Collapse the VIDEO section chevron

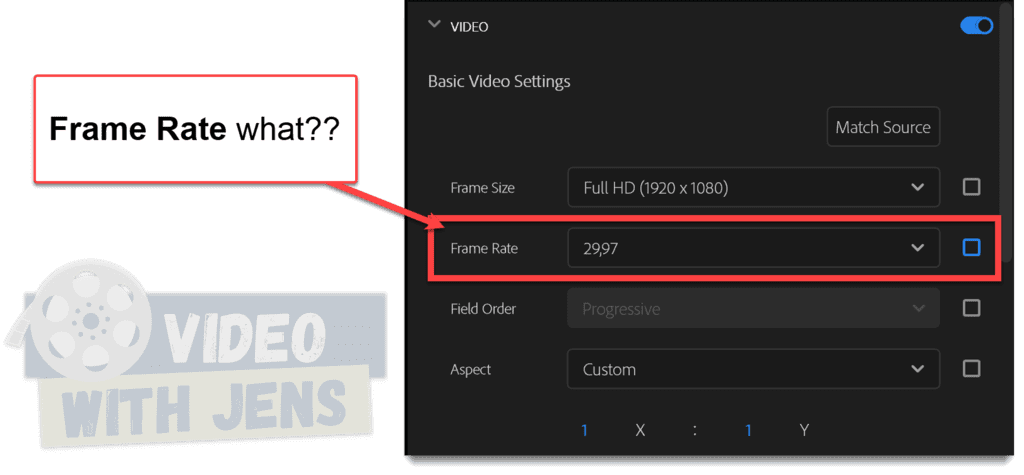coord(434,25)
